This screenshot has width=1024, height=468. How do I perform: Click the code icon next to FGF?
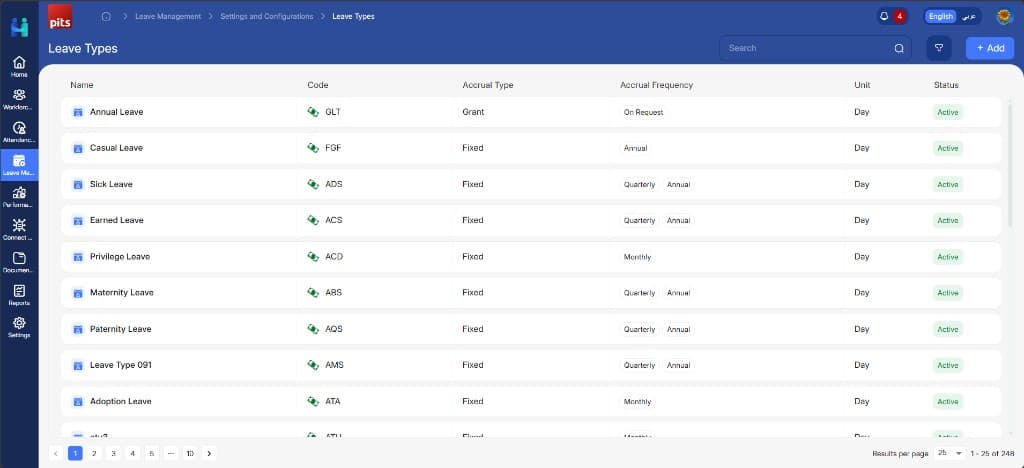(313, 148)
